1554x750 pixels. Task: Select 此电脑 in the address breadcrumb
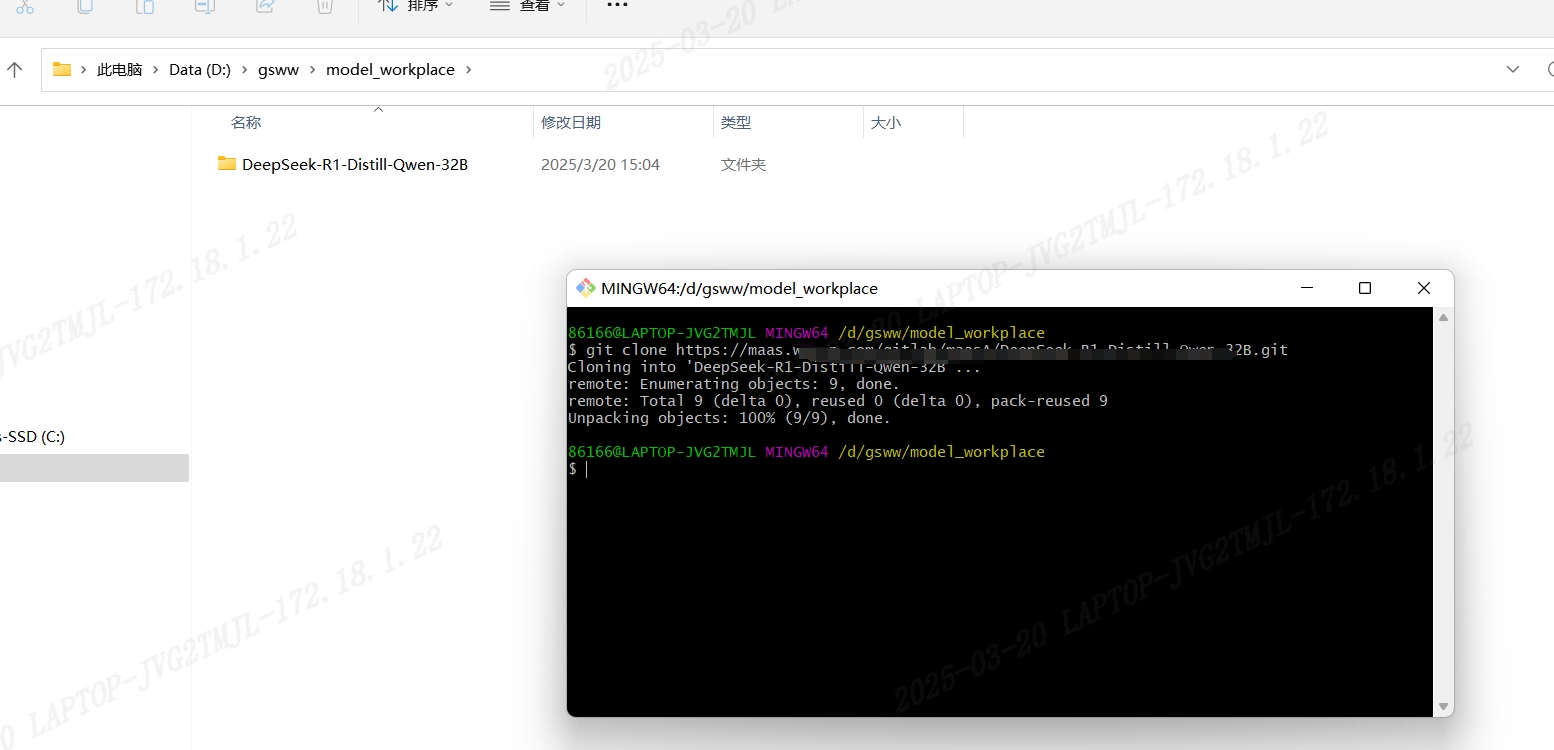pos(119,70)
